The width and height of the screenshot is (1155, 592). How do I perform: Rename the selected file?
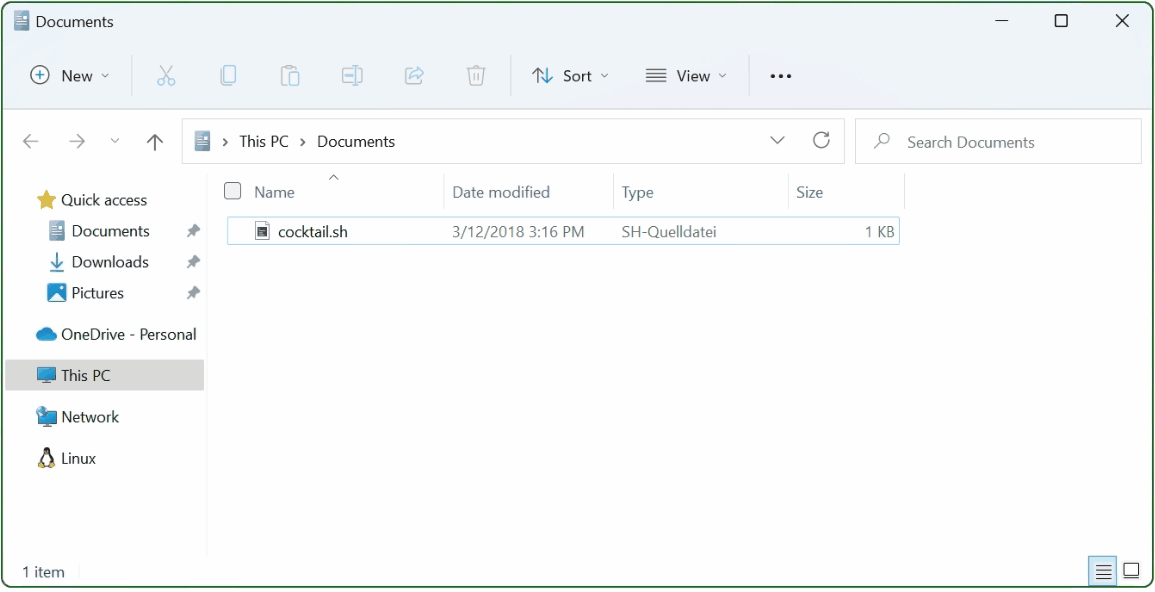[x=352, y=75]
